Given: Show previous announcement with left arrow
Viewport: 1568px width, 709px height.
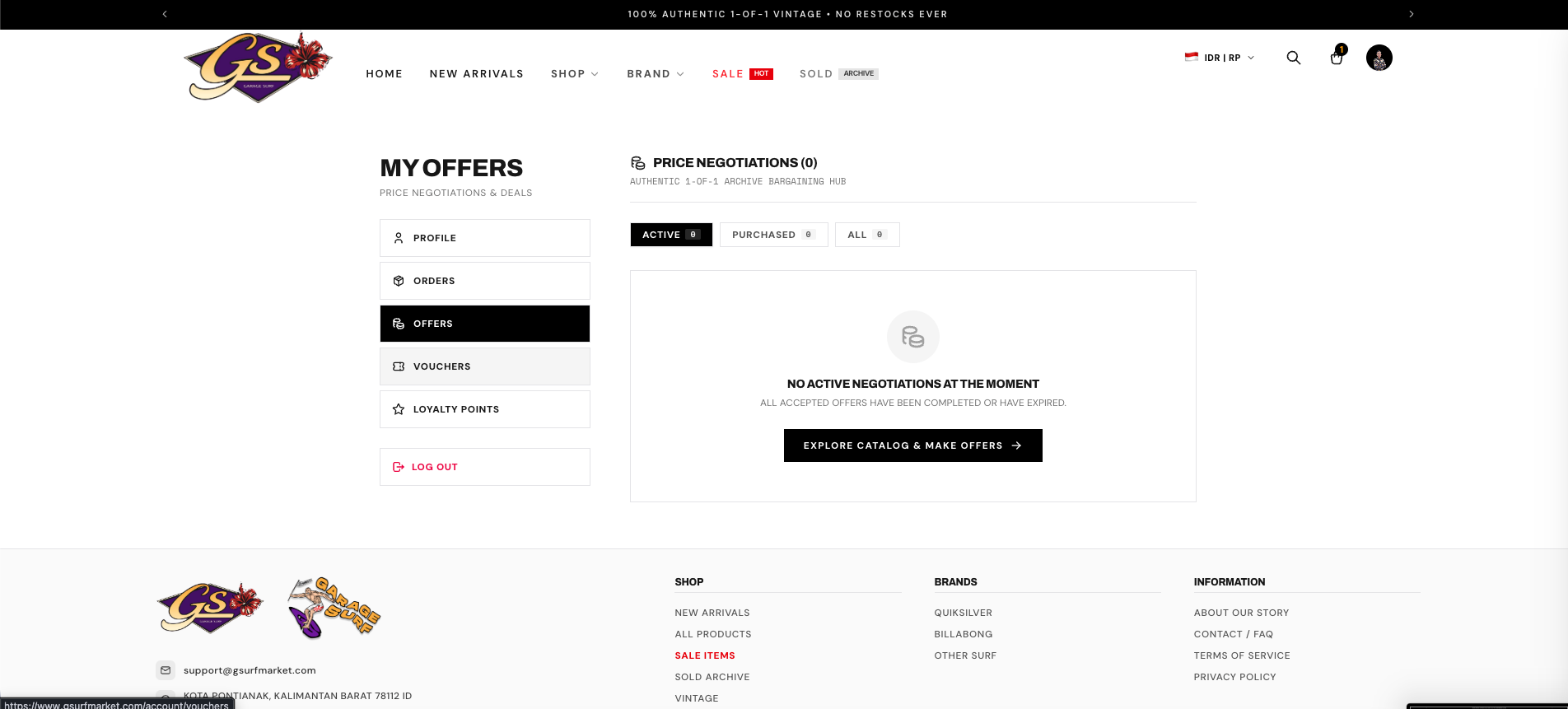Looking at the screenshot, I should pyautogui.click(x=165, y=14).
